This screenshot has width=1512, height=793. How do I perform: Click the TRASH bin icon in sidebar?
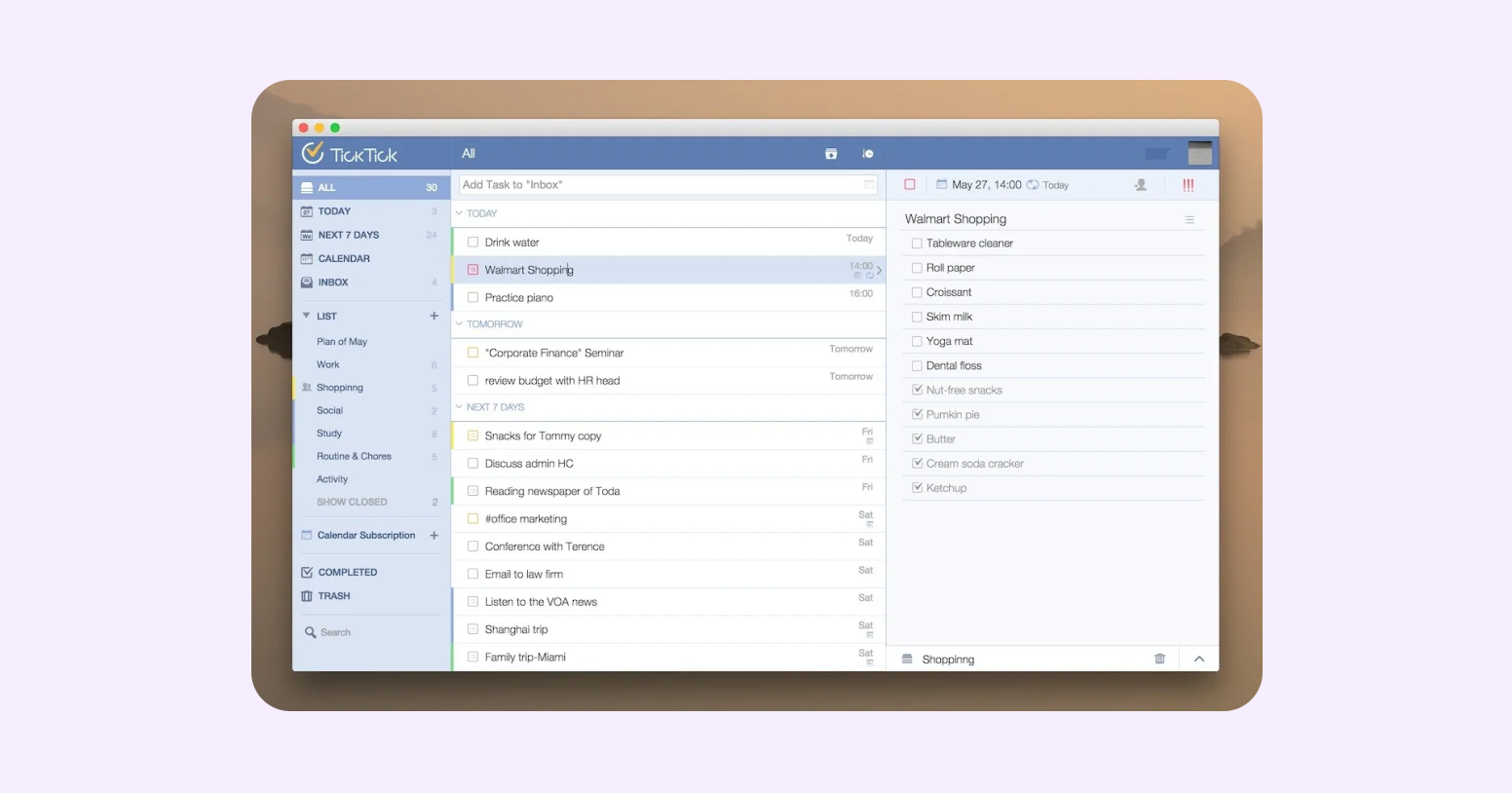tap(307, 596)
